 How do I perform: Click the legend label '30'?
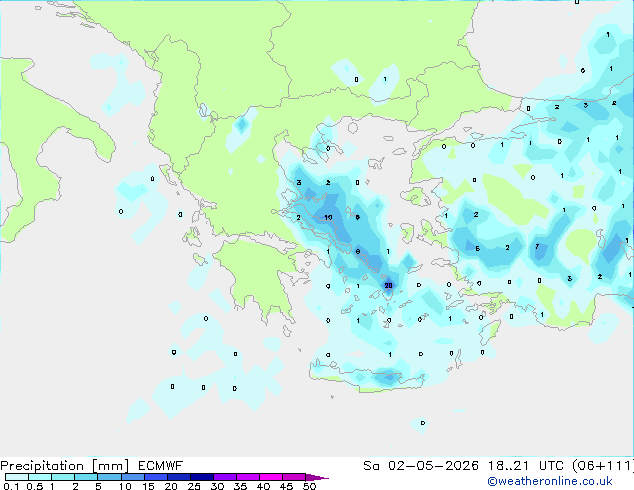pos(217,486)
